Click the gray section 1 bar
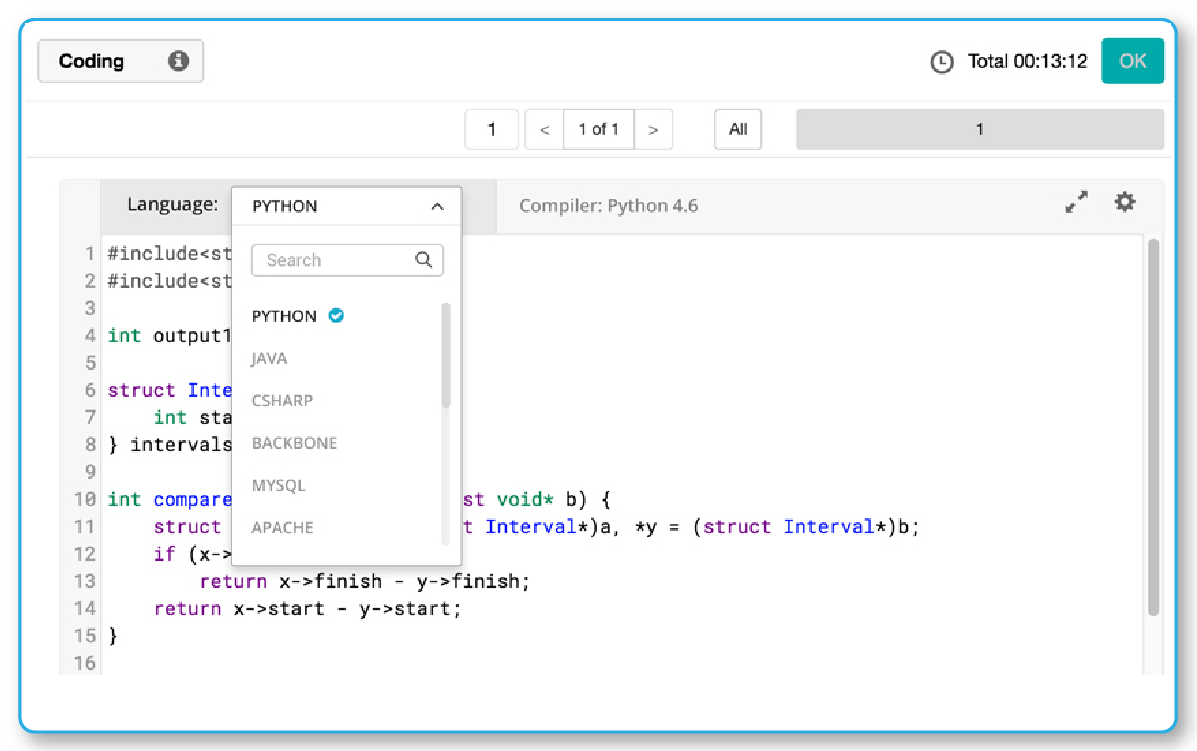The height and width of the screenshot is (751, 1197). point(979,130)
